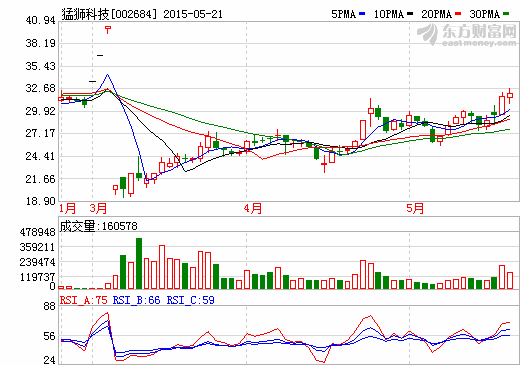This screenshot has height=365, width=520.
Task: Click the last red candlestick on the right
Action: click(510, 96)
